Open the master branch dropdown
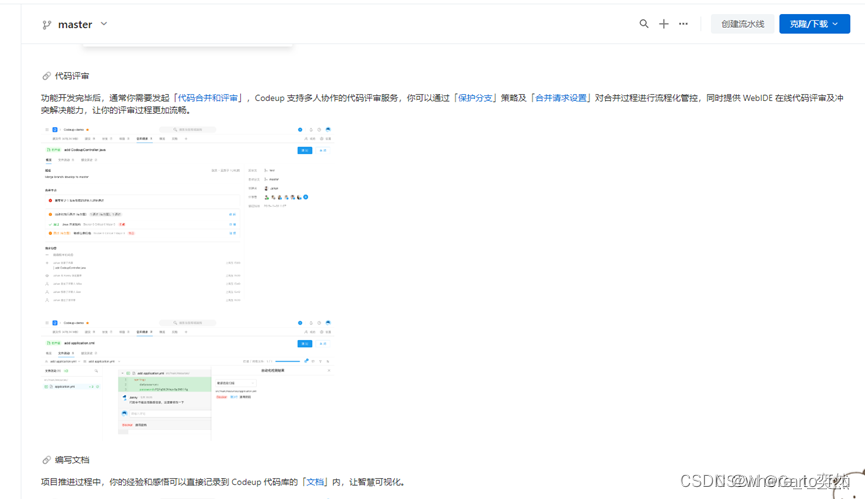 [x=75, y=24]
